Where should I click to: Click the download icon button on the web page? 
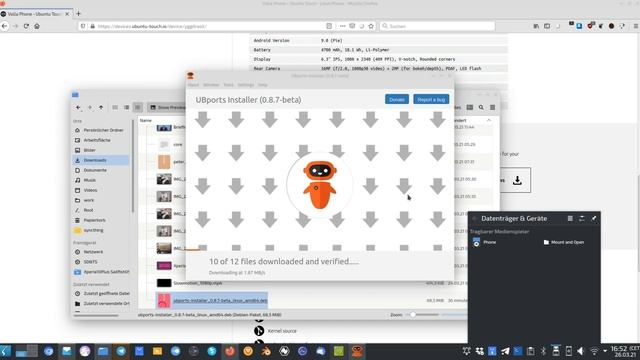(x=517, y=180)
